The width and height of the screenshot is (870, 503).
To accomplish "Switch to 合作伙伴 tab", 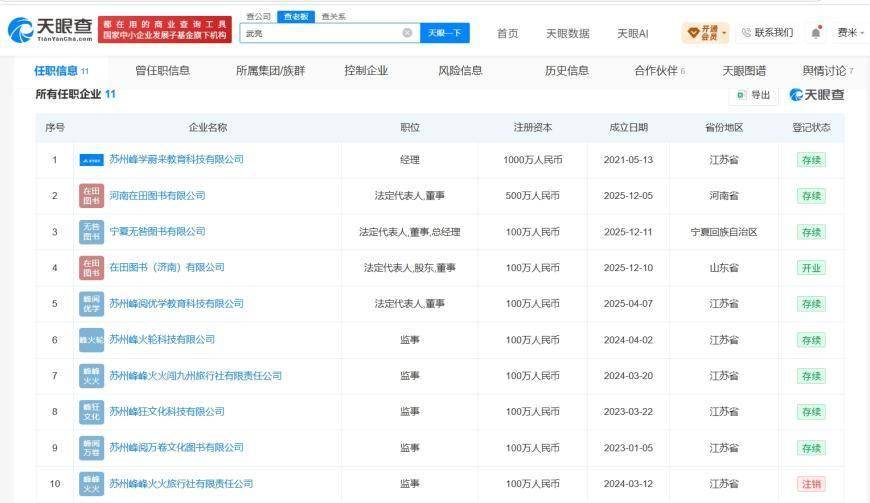I will click(x=660, y=71).
